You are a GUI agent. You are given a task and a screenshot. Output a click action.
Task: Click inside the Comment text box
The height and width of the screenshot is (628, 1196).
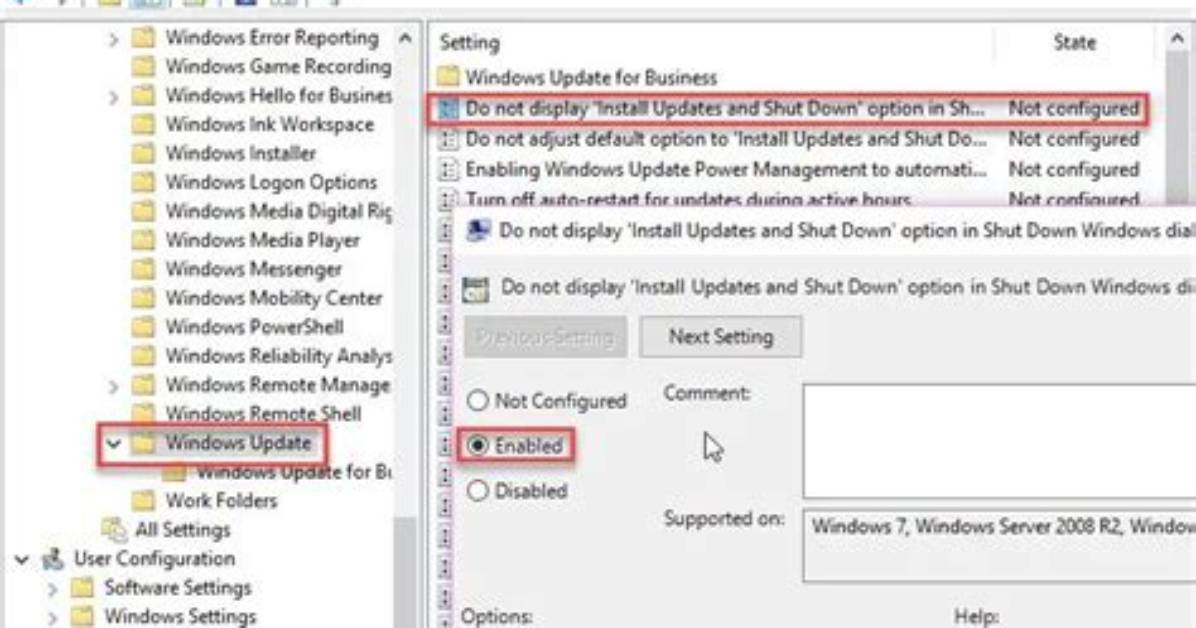point(999,441)
